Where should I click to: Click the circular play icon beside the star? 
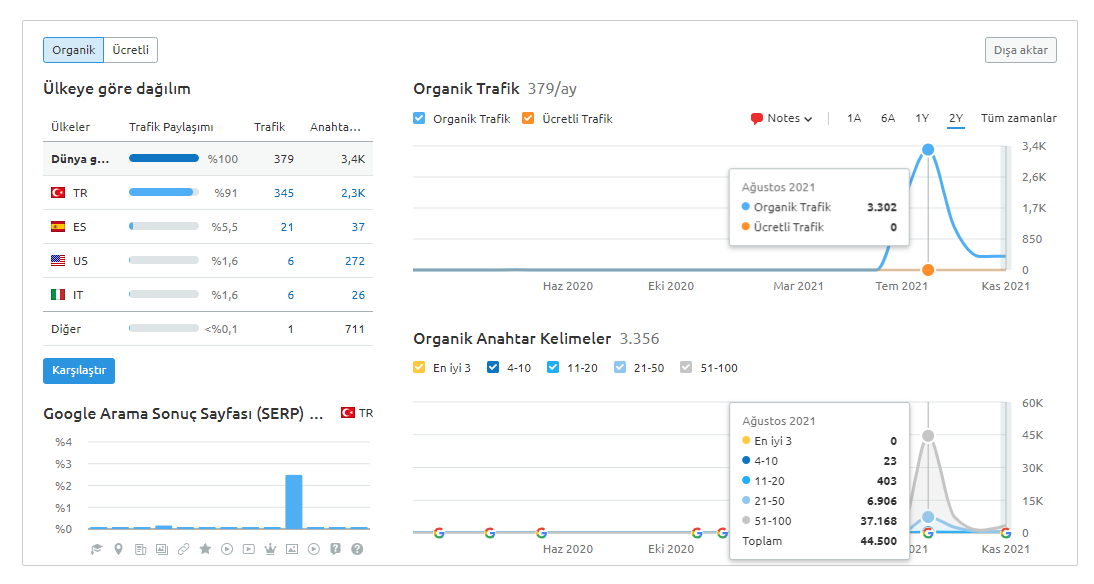pyautogui.click(x=227, y=549)
